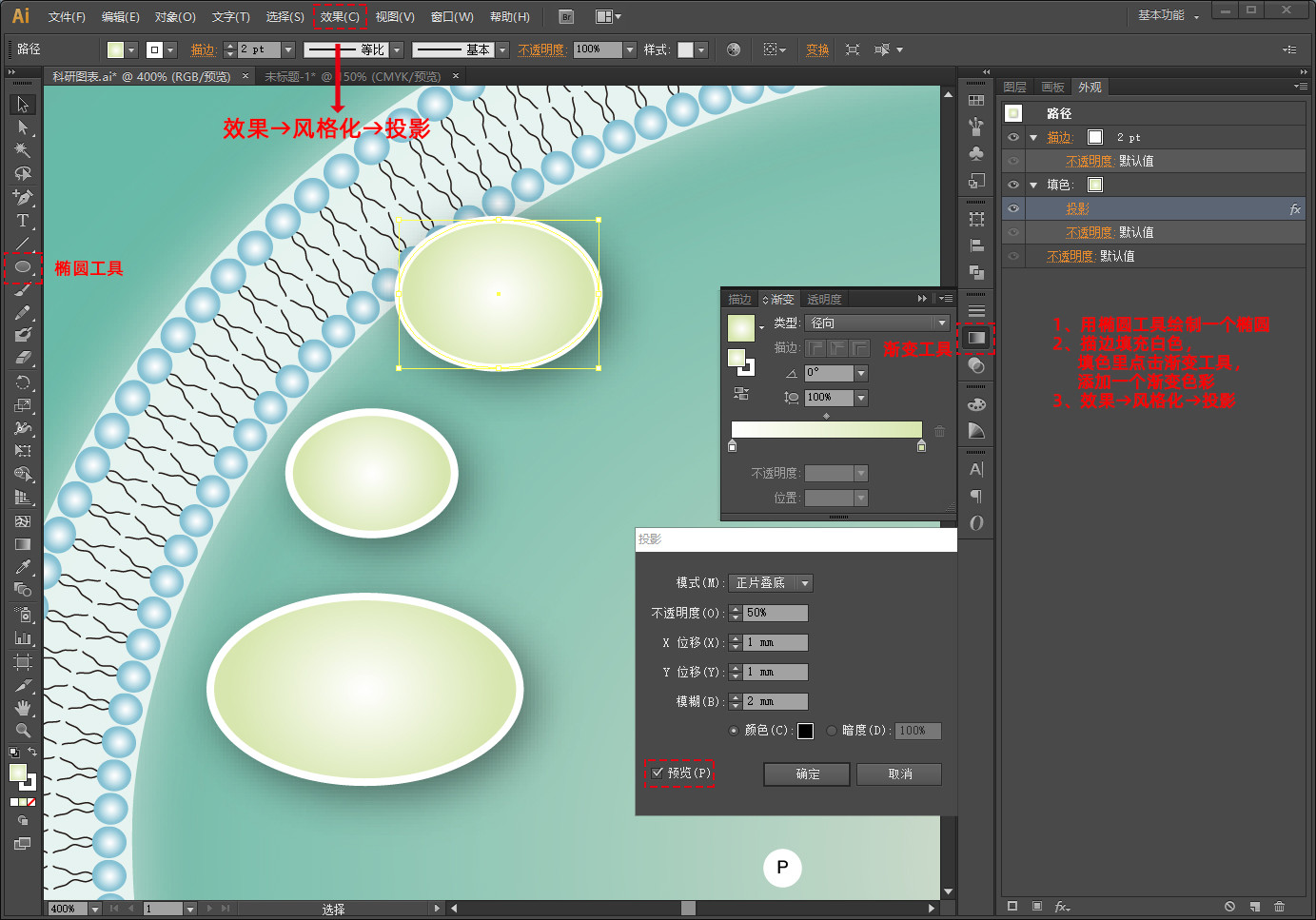Image resolution: width=1316 pixels, height=920 pixels.
Task: Open the gradient aspect ratio dropdown
Action: (x=861, y=398)
